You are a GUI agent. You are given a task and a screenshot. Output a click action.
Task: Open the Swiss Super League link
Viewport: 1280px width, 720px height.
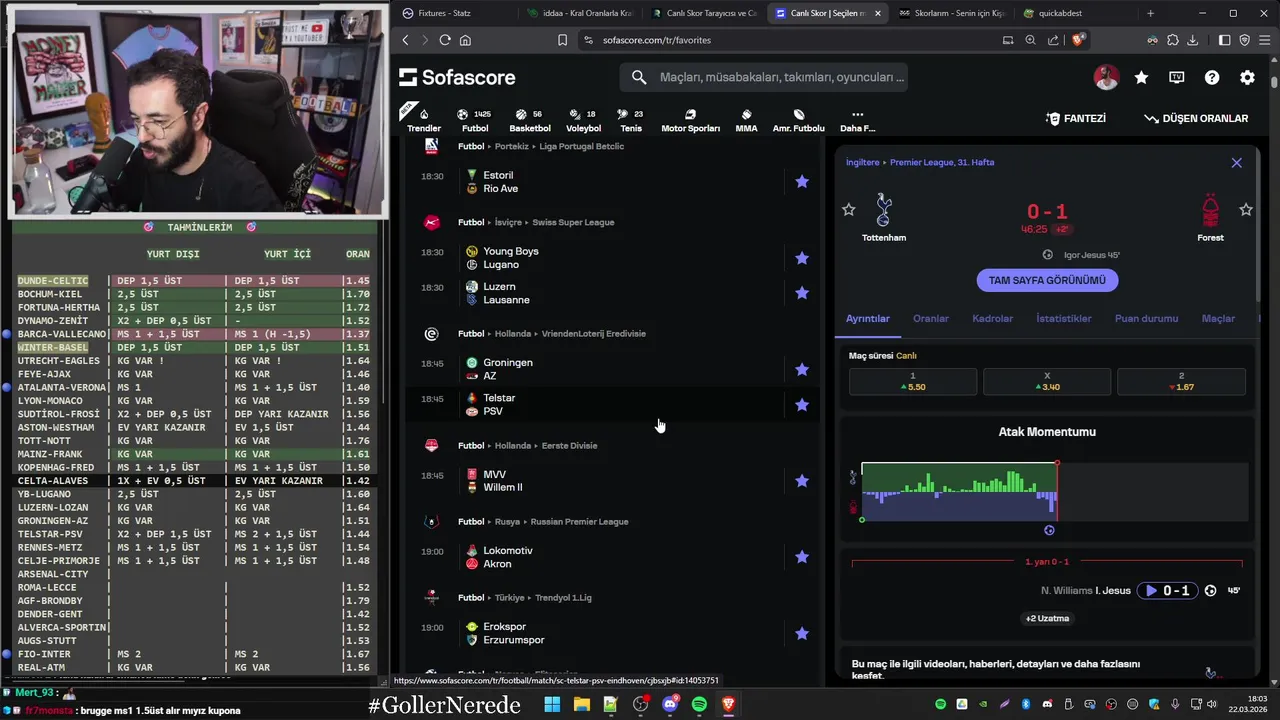click(x=573, y=222)
